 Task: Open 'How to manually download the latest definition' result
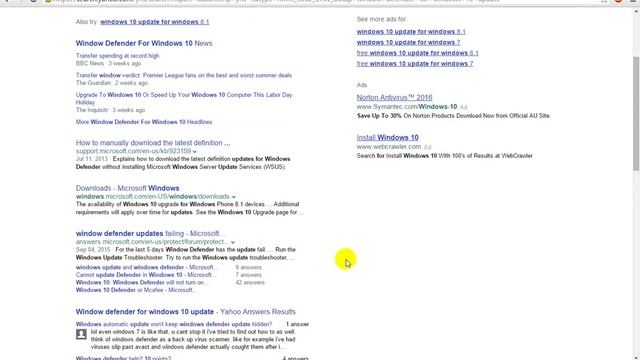click(x=153, y=143)
